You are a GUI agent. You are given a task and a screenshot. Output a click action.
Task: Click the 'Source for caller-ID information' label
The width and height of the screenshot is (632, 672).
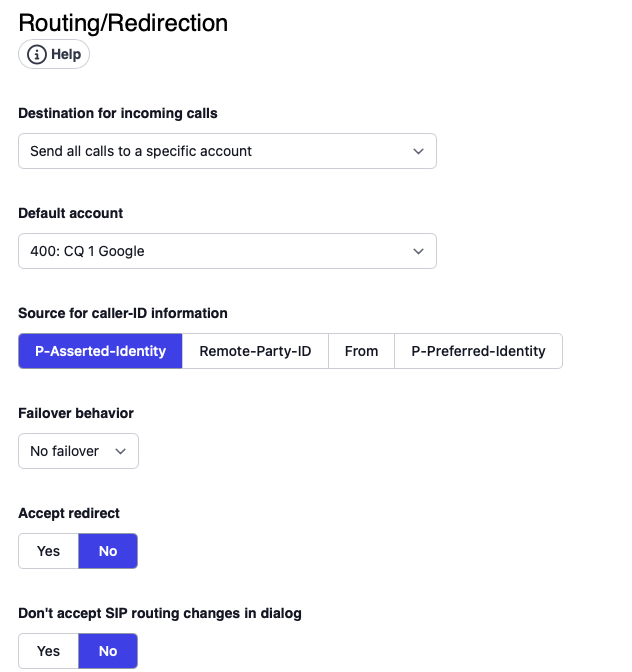tap(123, 313)
